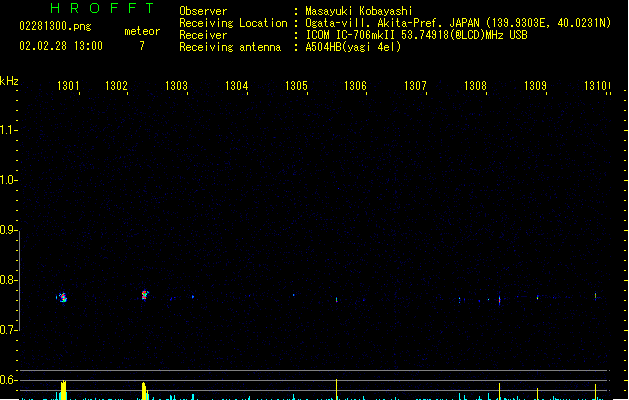The width and height of the screenshot is (629, 400).
Task: Click the echo just after 1308
Action: (x=499, y=300)
